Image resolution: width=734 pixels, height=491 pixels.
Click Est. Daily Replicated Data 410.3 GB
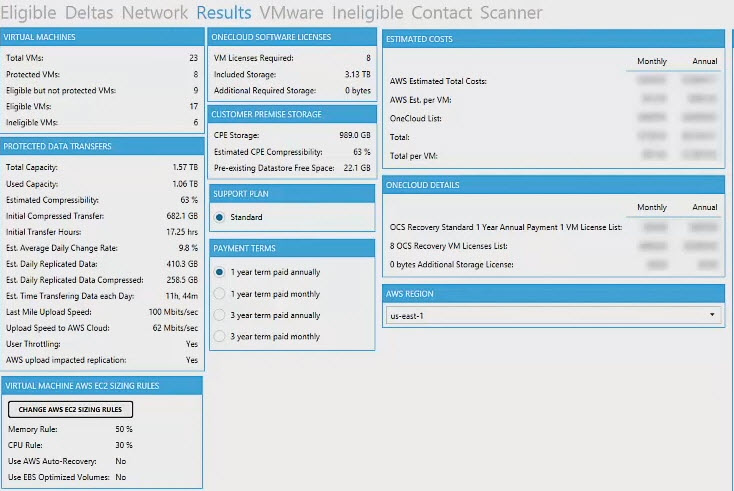[182, 264]
